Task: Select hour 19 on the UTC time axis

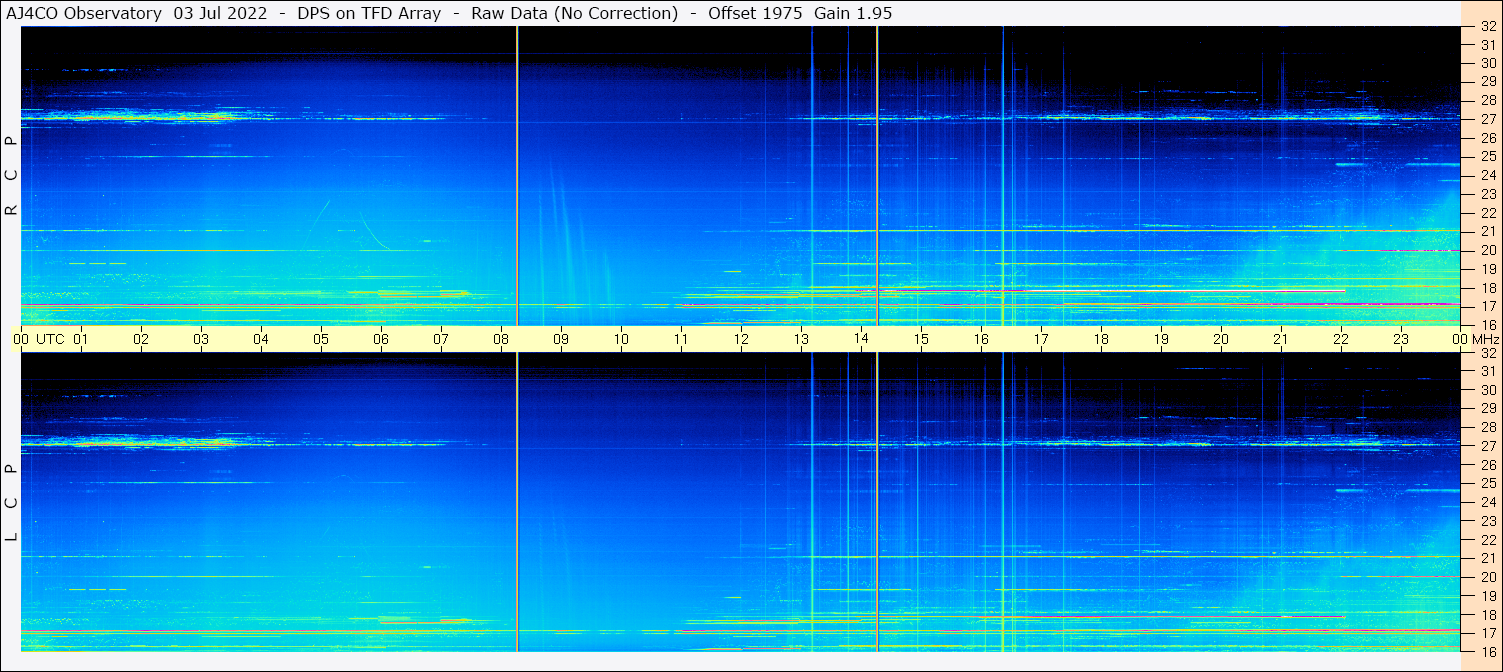Action: (1161, 339)
